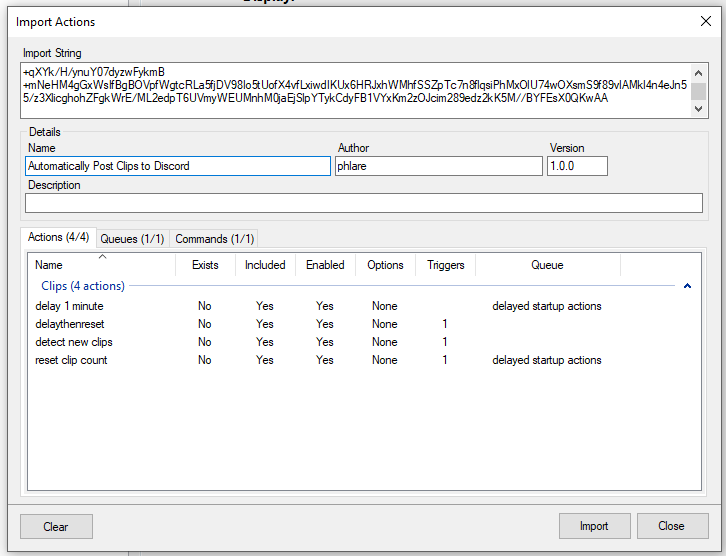726x556 pixels.
Task: Click the Enabled column header
Action: pyautogui.click(x=325, y=265)
